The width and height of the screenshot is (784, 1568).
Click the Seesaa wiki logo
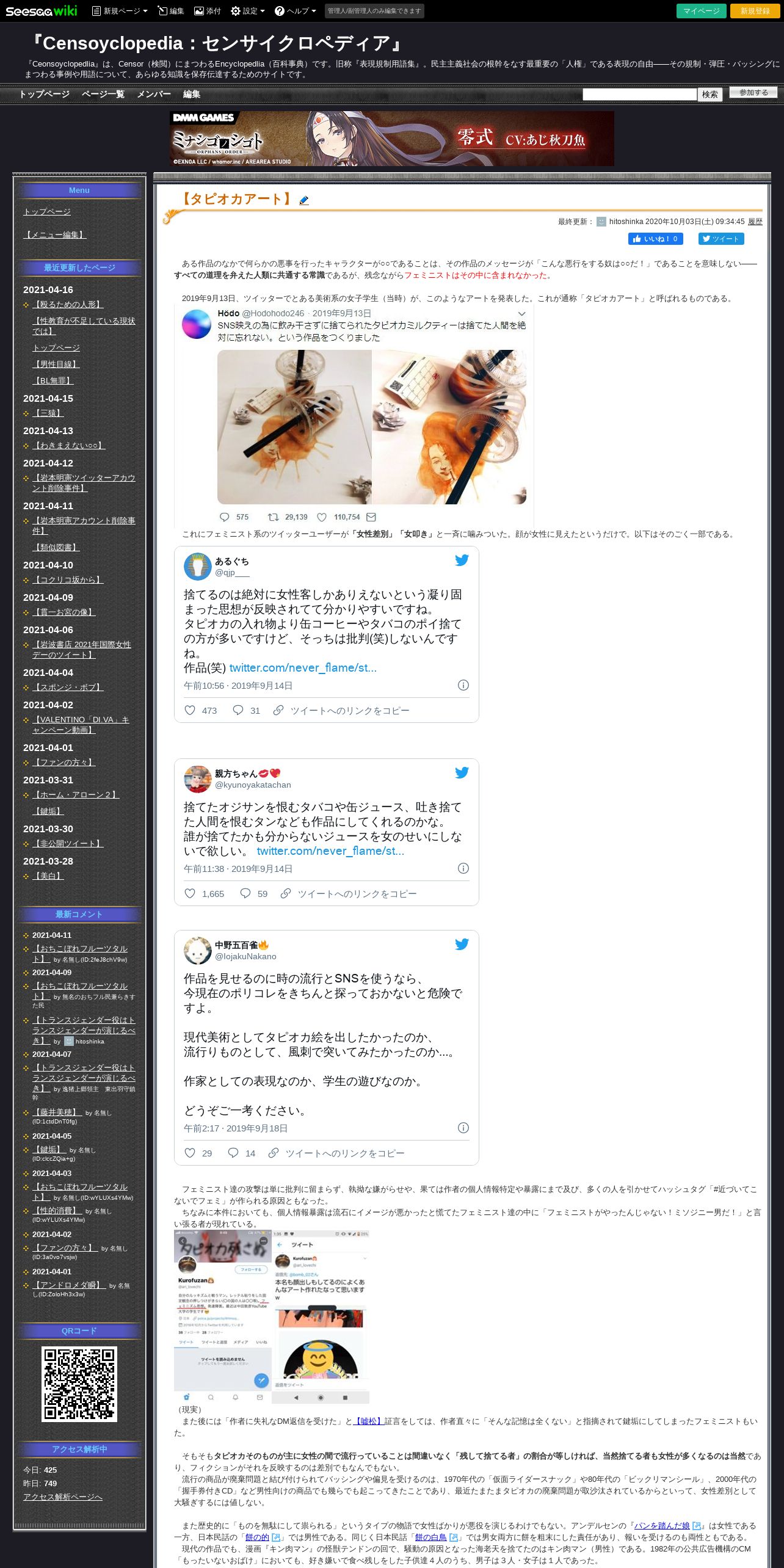[x=41, y=11]
